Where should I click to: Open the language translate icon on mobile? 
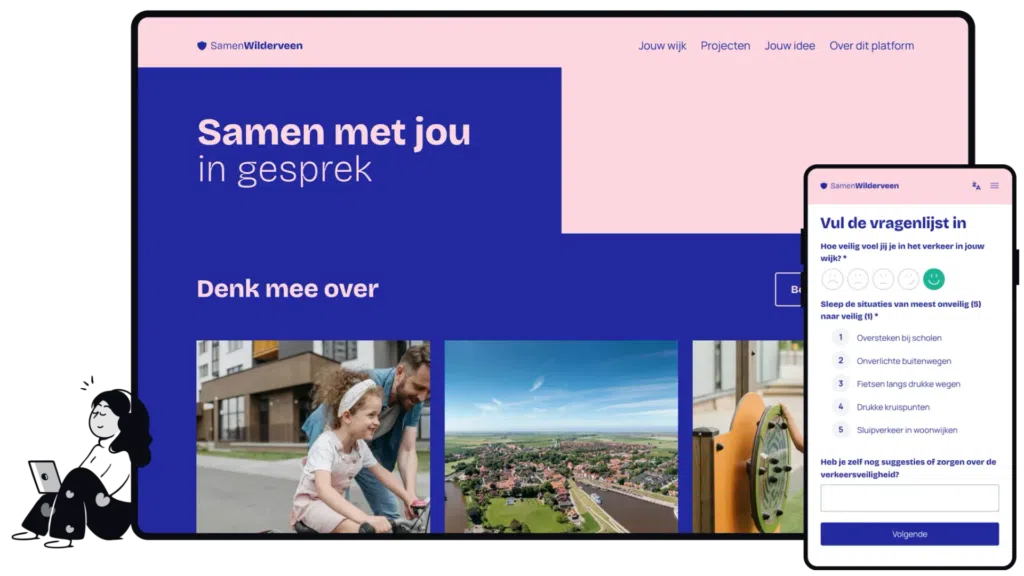tap(976, 186)
